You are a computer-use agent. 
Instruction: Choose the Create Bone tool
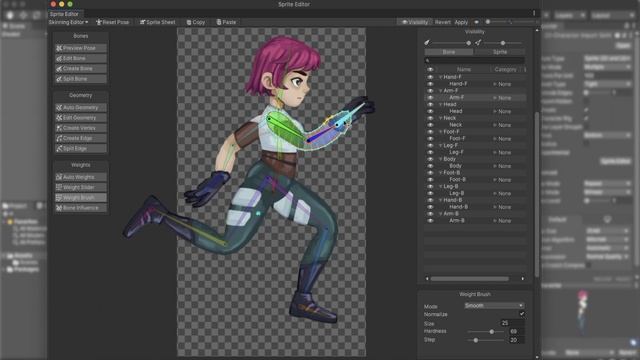(80, 69)
